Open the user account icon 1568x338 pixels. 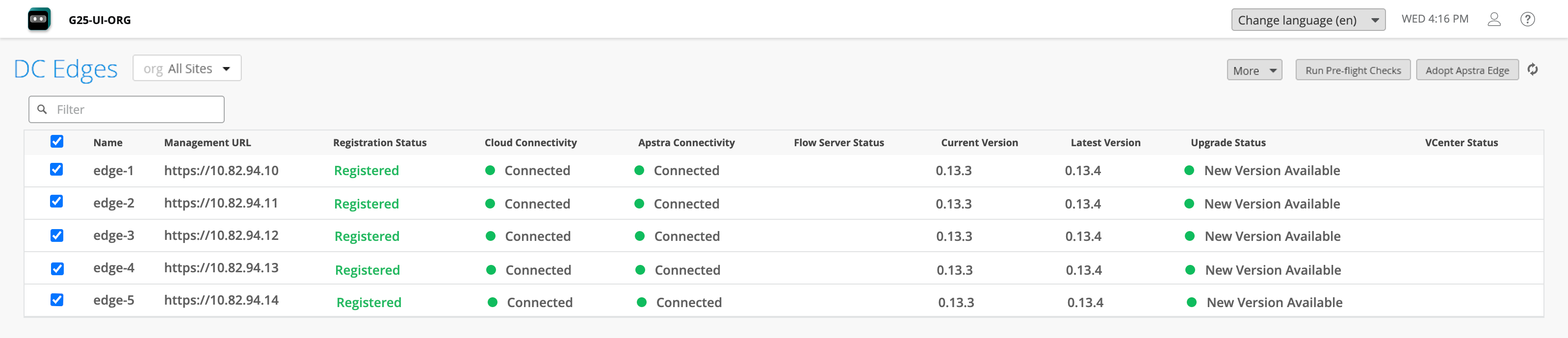(1494, 20)
